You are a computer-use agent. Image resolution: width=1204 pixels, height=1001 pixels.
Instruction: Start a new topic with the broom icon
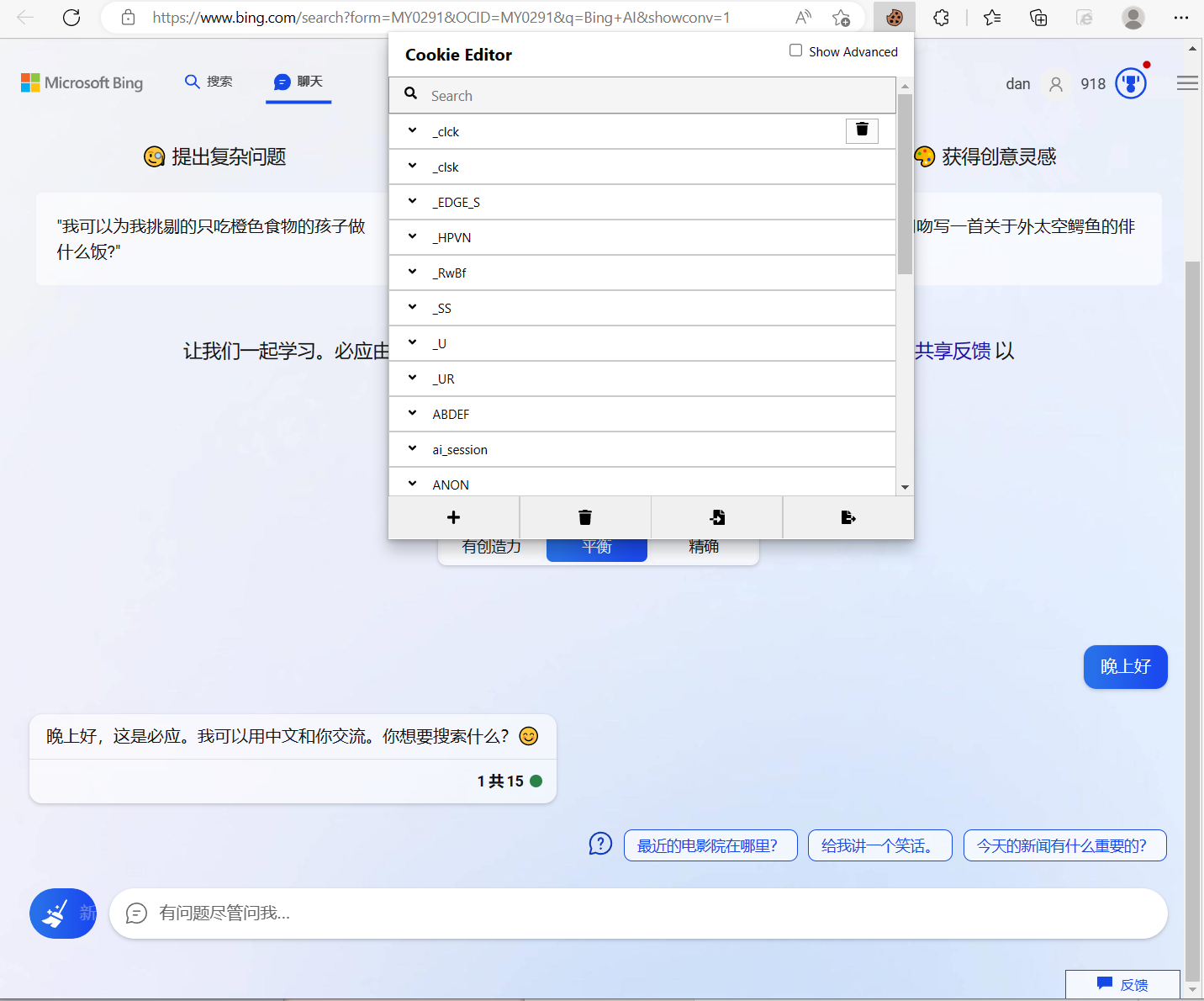click(x=62, y=913)
